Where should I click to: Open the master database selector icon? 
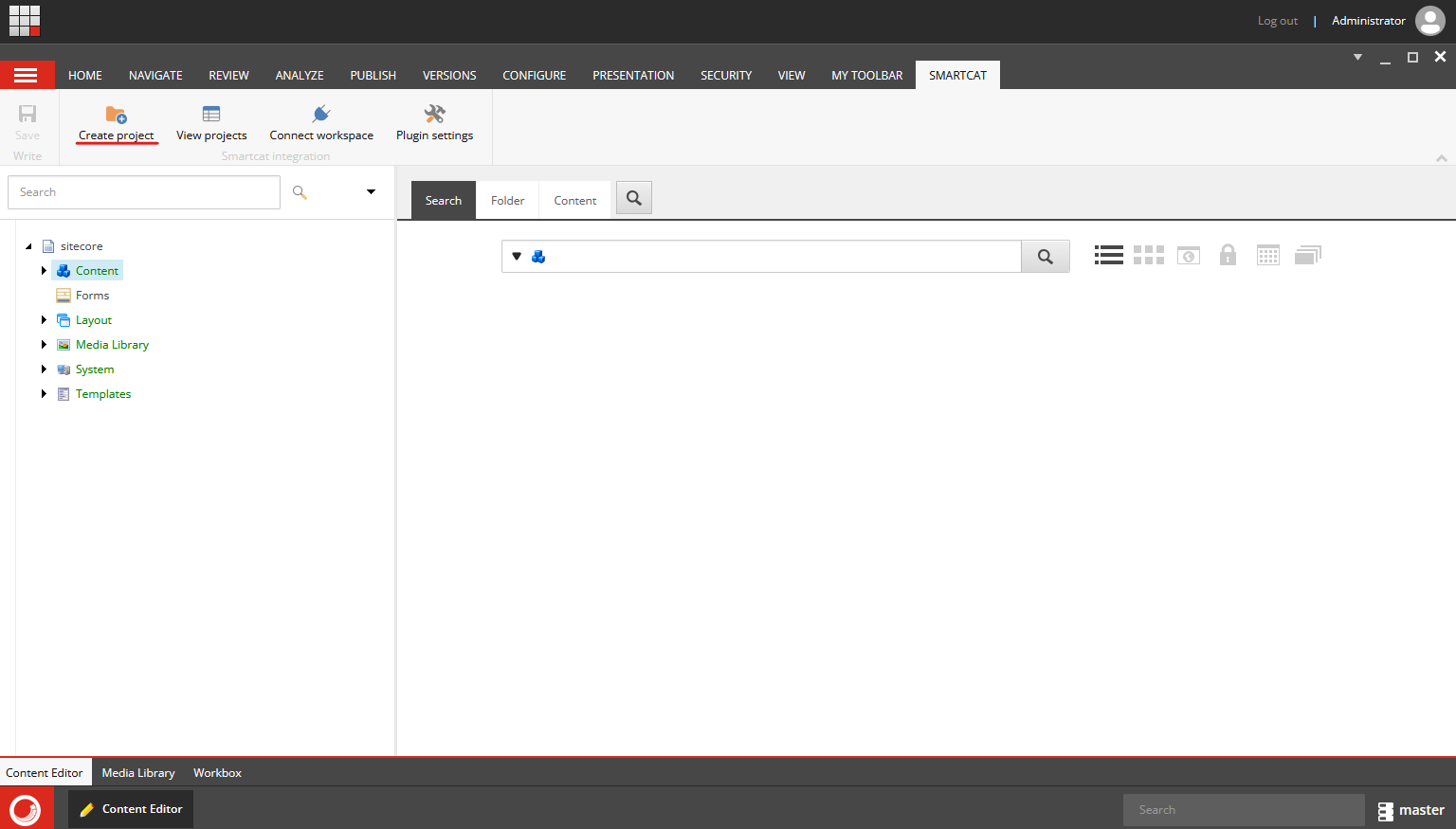[1386, 811]
